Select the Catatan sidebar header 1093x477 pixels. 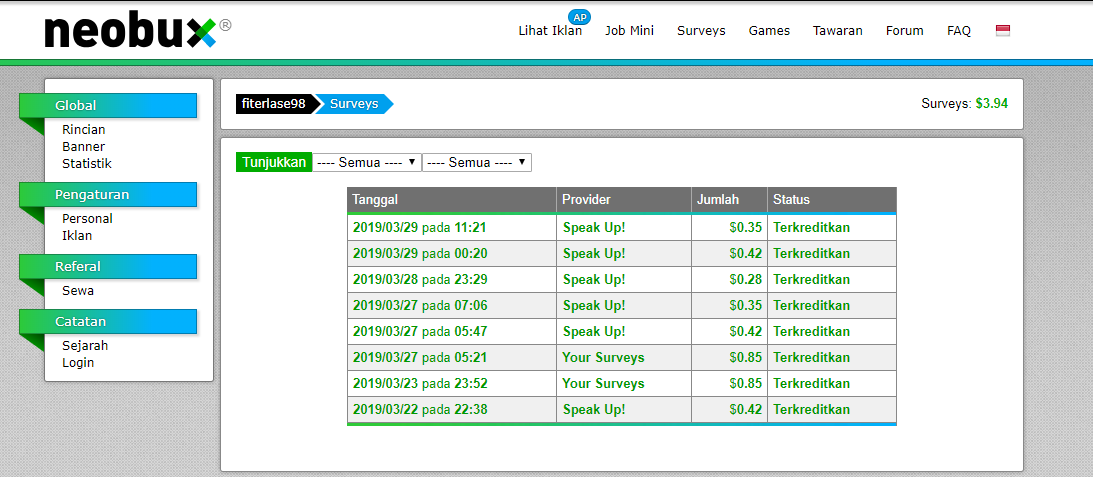click(x=108, y=321)
